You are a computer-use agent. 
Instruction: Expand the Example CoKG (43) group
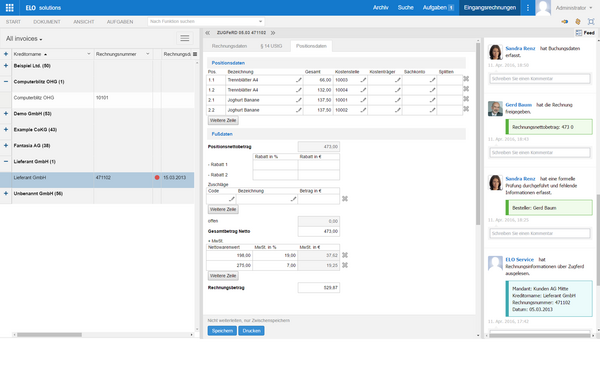pos(6,130)
